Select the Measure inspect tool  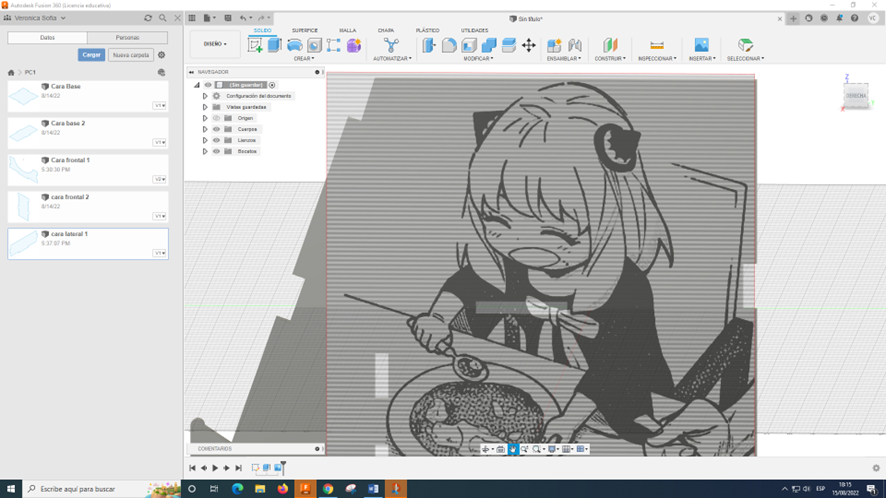(657, 45)
